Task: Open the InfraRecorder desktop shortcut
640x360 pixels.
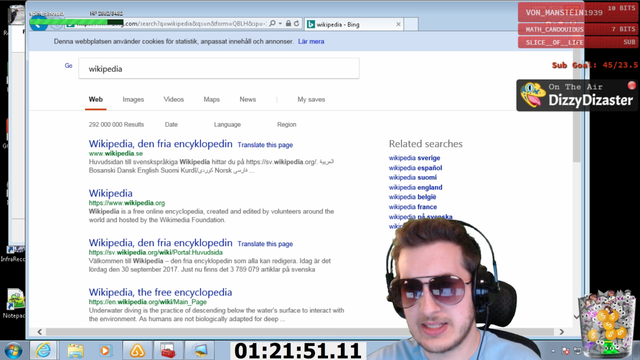Action: 13,253
